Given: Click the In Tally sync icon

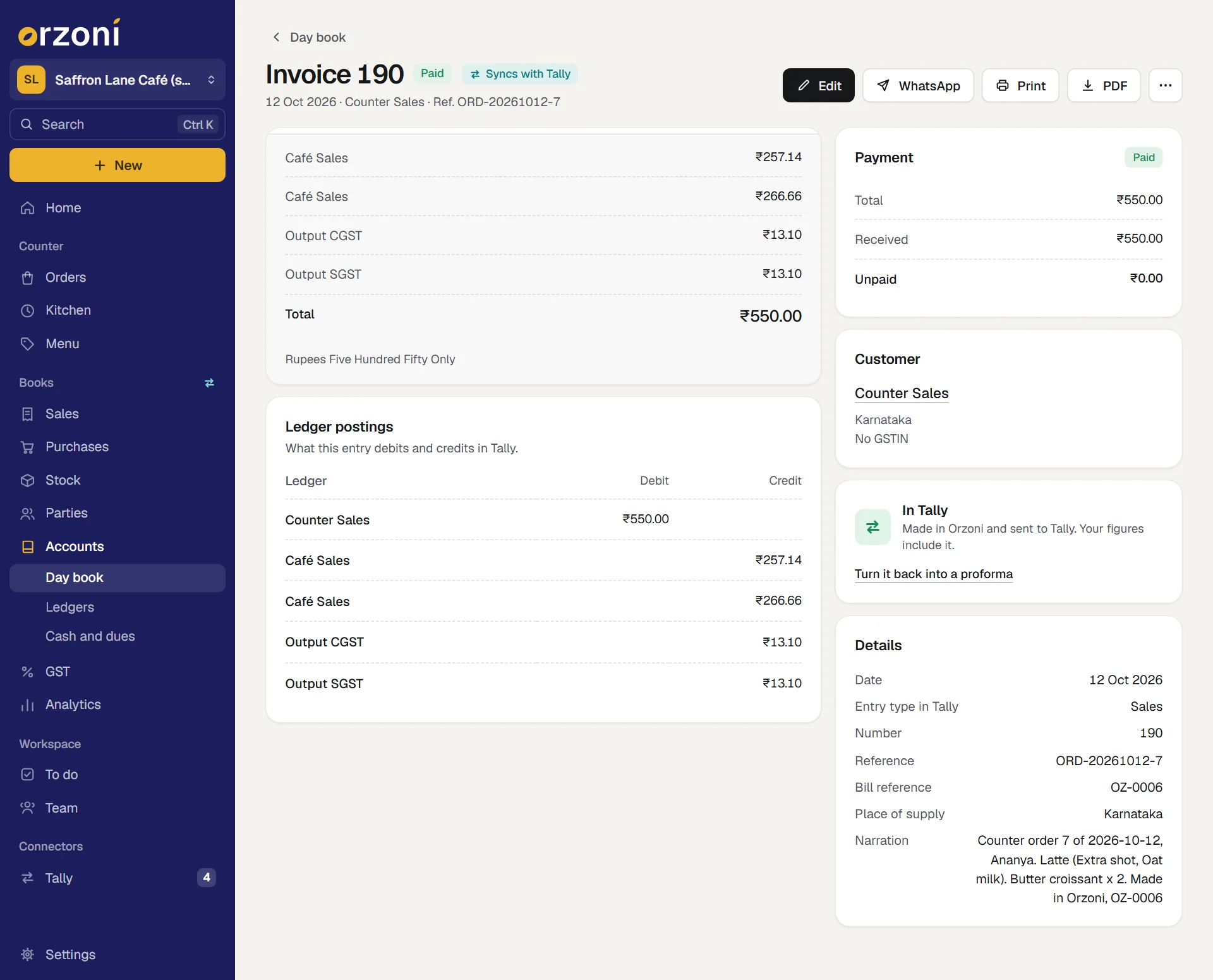Looking at the screenshot, I should pos(872,527).
